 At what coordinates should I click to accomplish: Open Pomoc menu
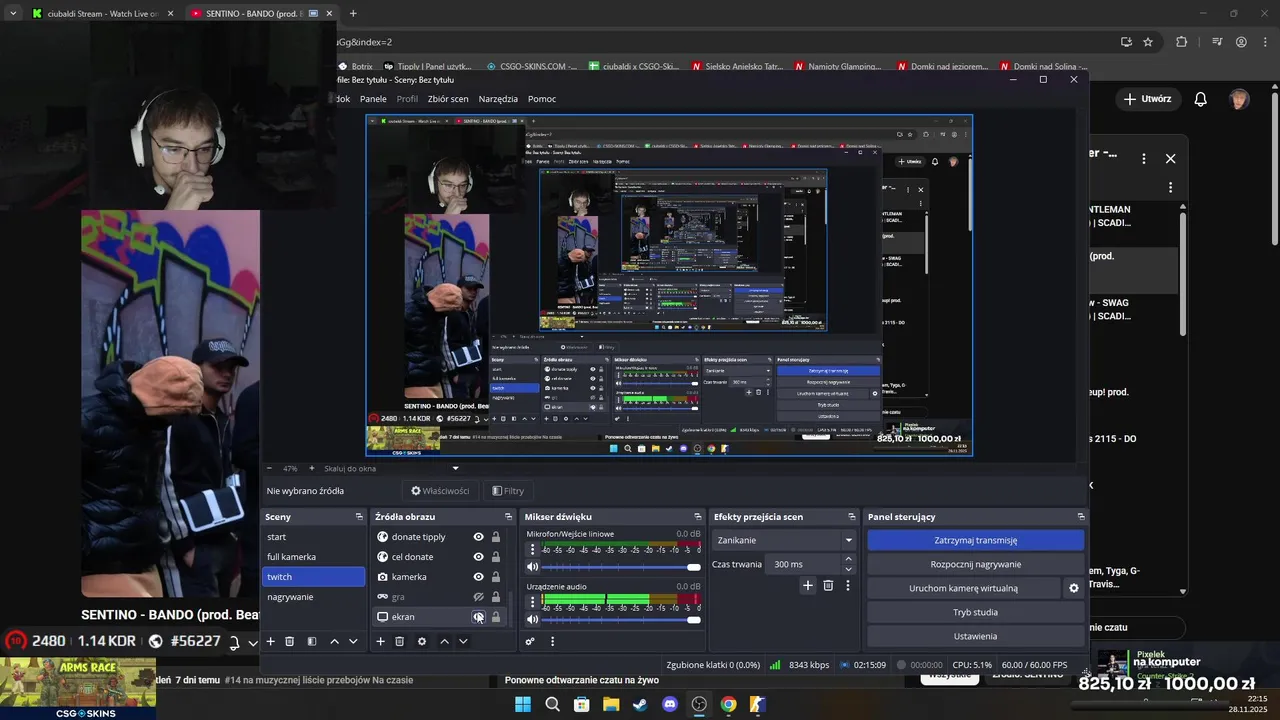(x=542, y=99)
